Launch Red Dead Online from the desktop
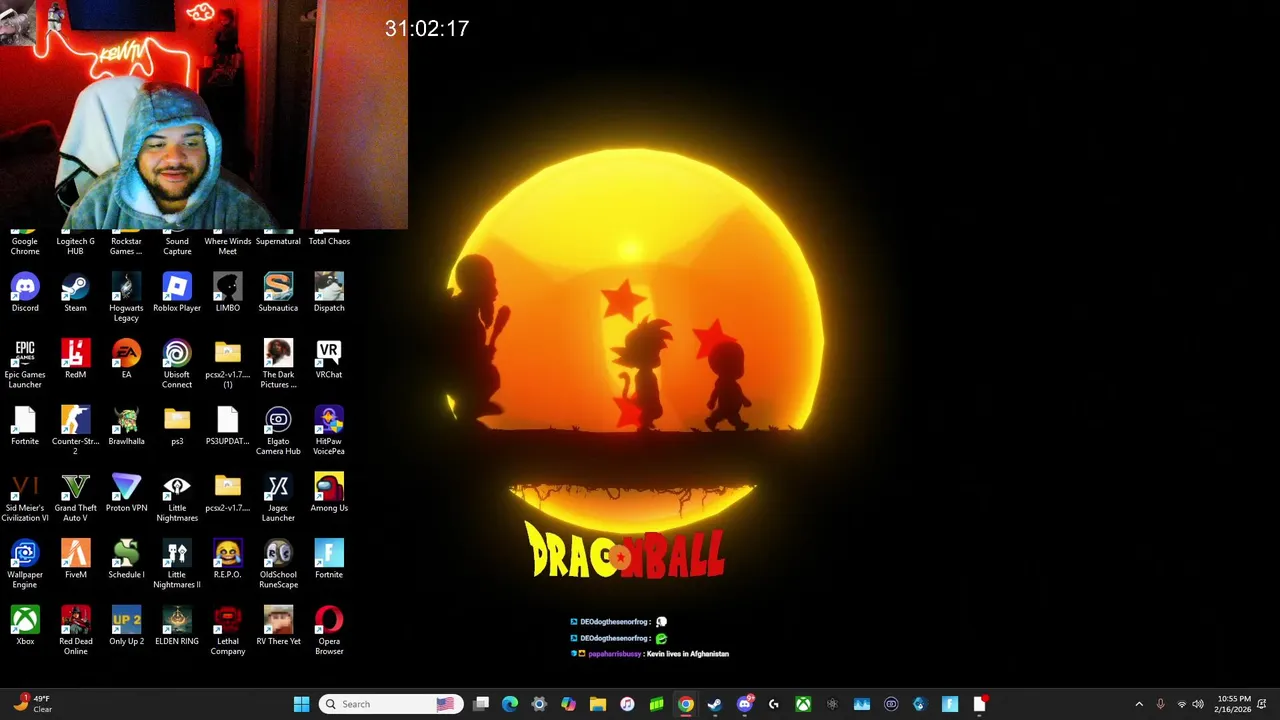The width and height of the screenshot is (1280, 720). click(75, 632)
